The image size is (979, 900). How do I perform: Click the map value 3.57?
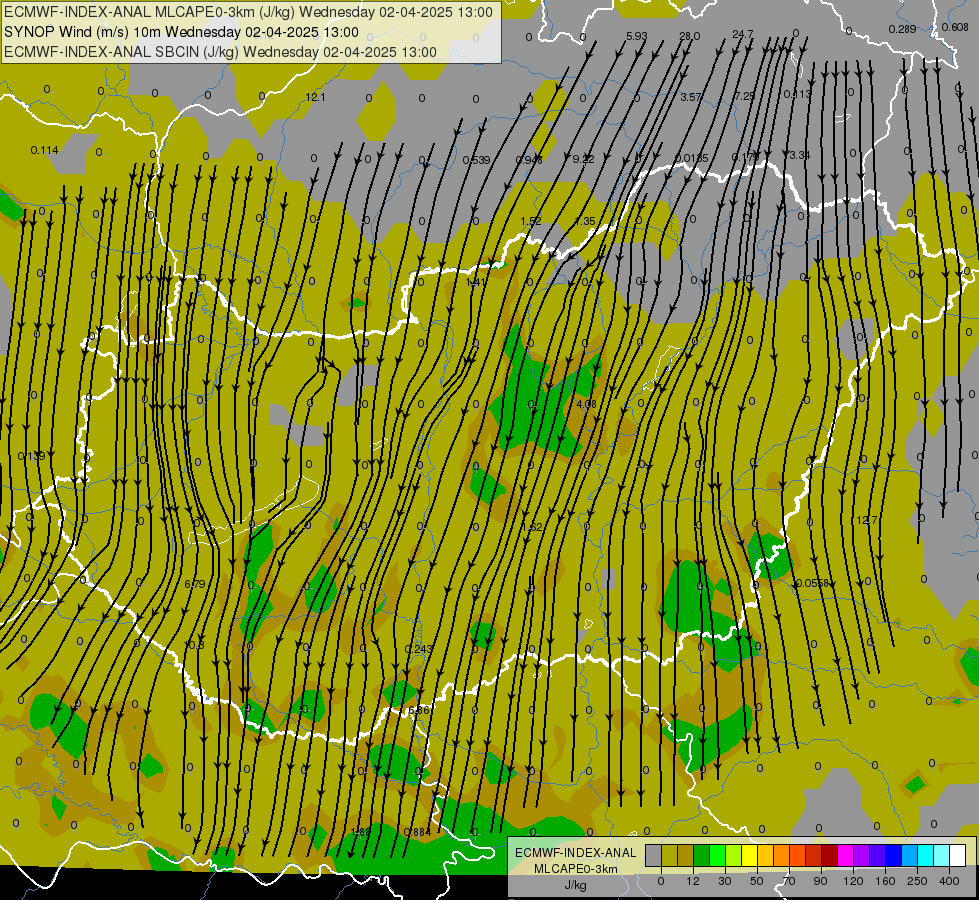691,97
